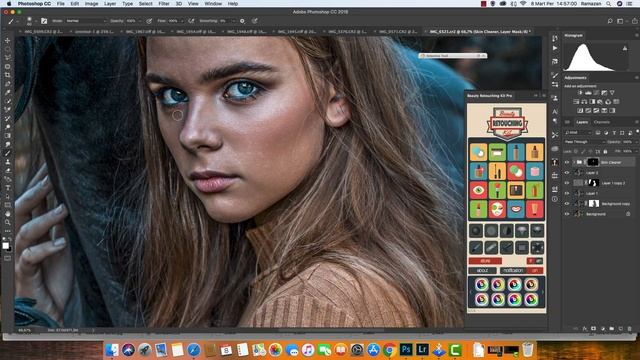Select the Zoom magnifier tool

7,222
